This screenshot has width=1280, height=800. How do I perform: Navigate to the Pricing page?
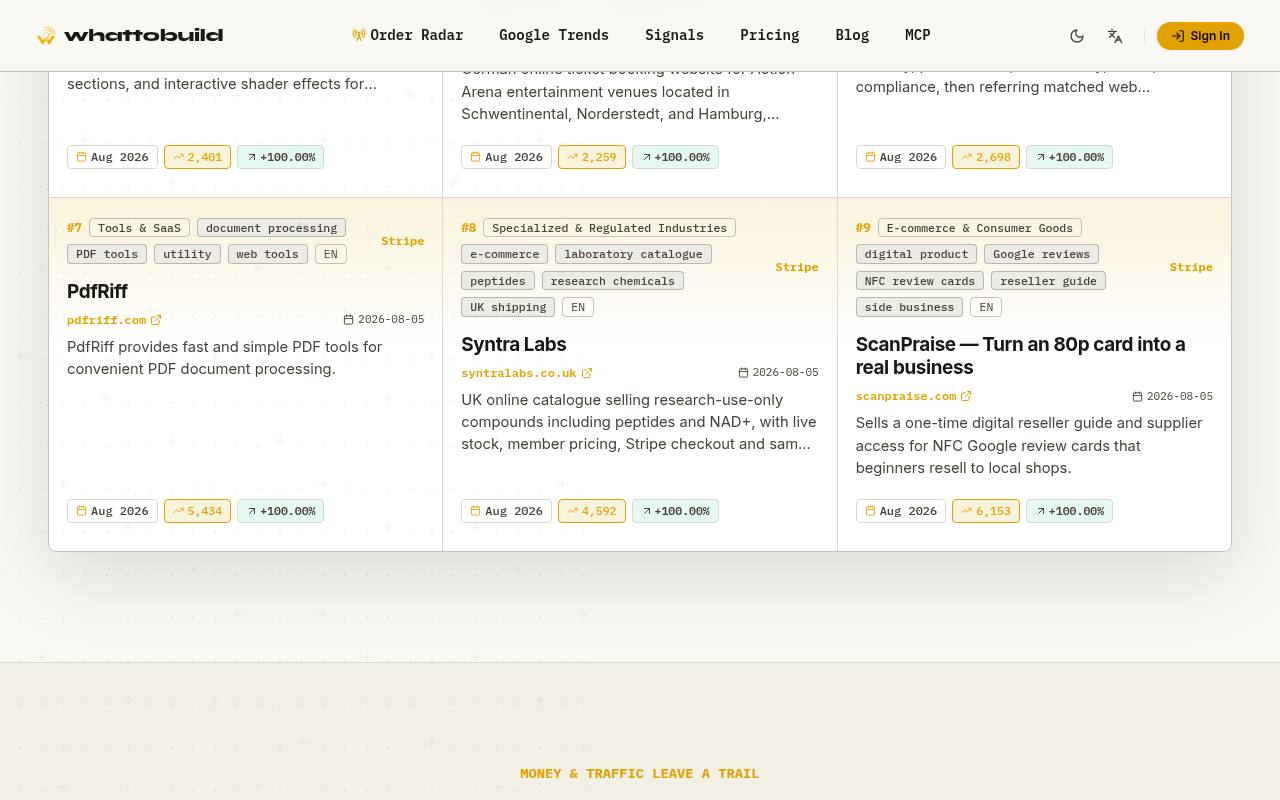pyautogui.click(x=769, y=35)
